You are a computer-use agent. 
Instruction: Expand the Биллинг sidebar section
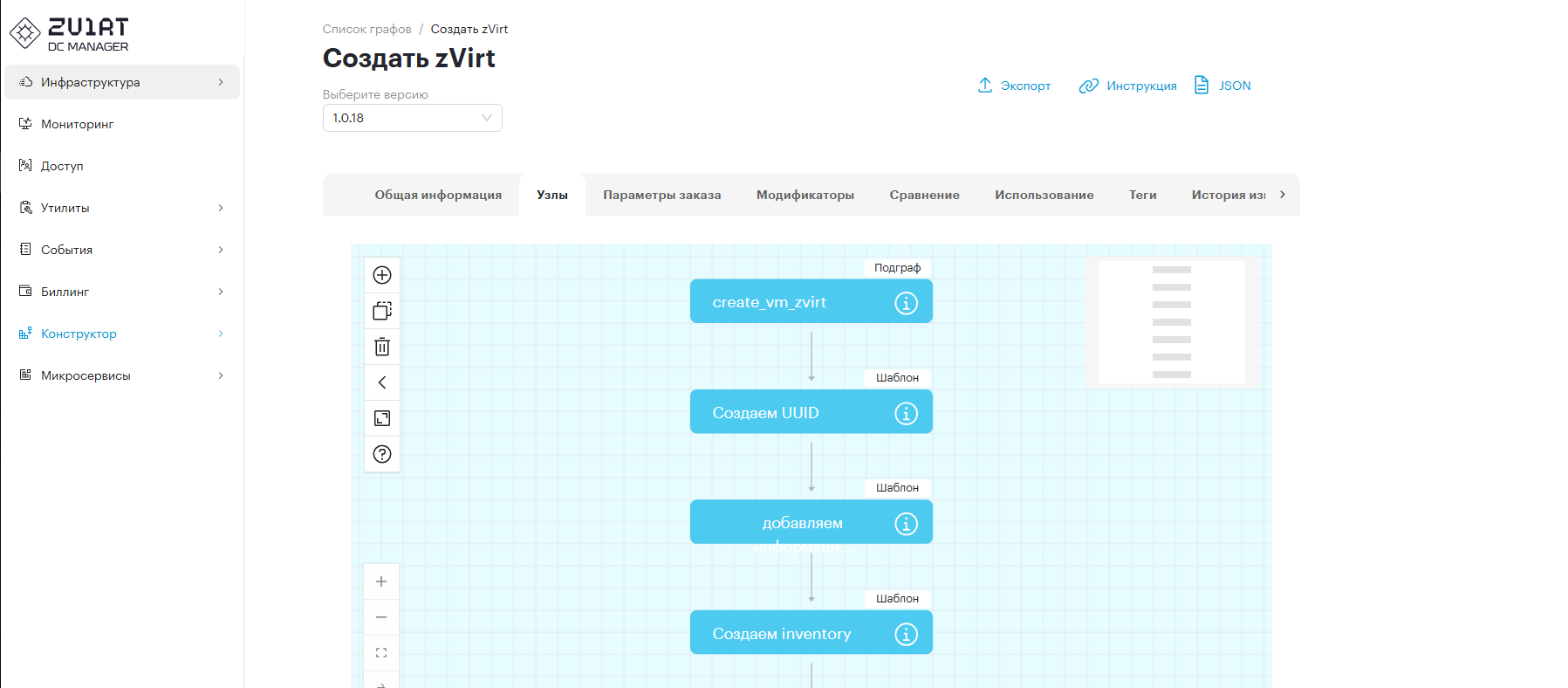122,292
